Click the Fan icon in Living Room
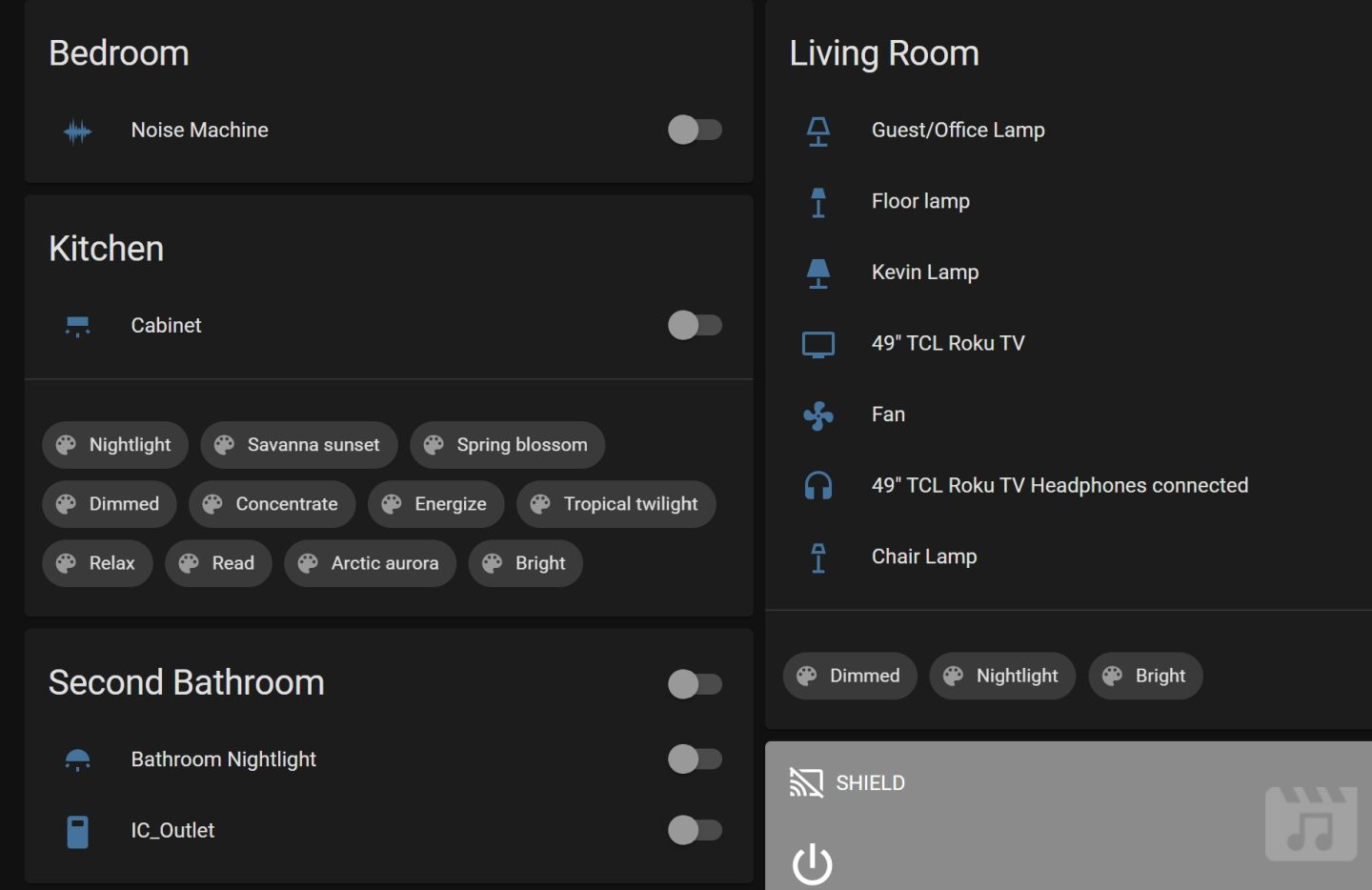Image resolution: width=1372 pixels, height=890 pixels. coord(818,415)
